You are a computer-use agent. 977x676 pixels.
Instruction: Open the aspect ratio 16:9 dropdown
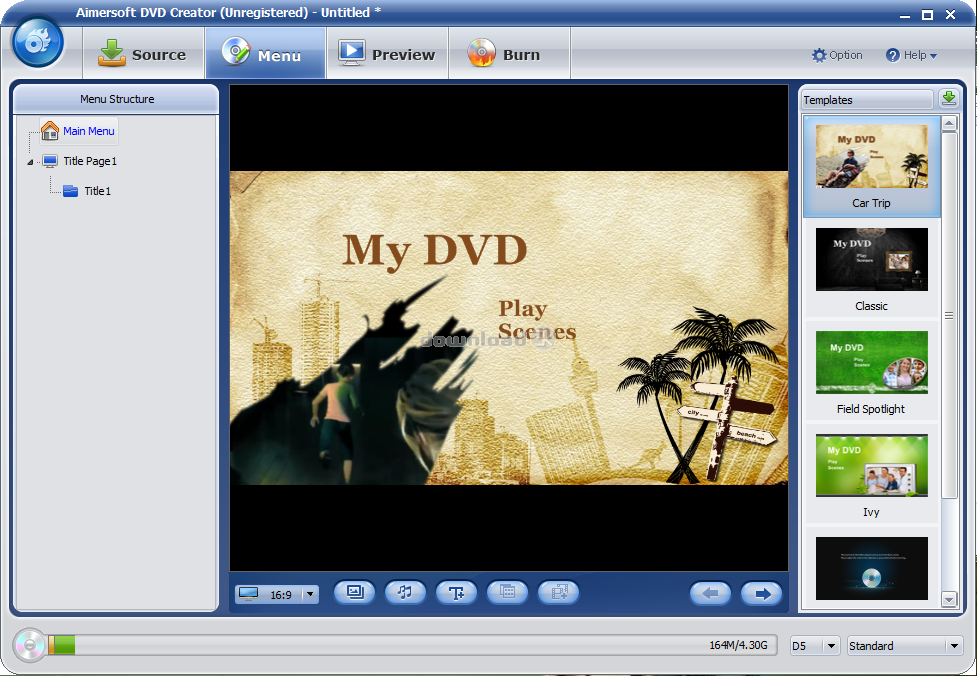(x=311, y=592)
